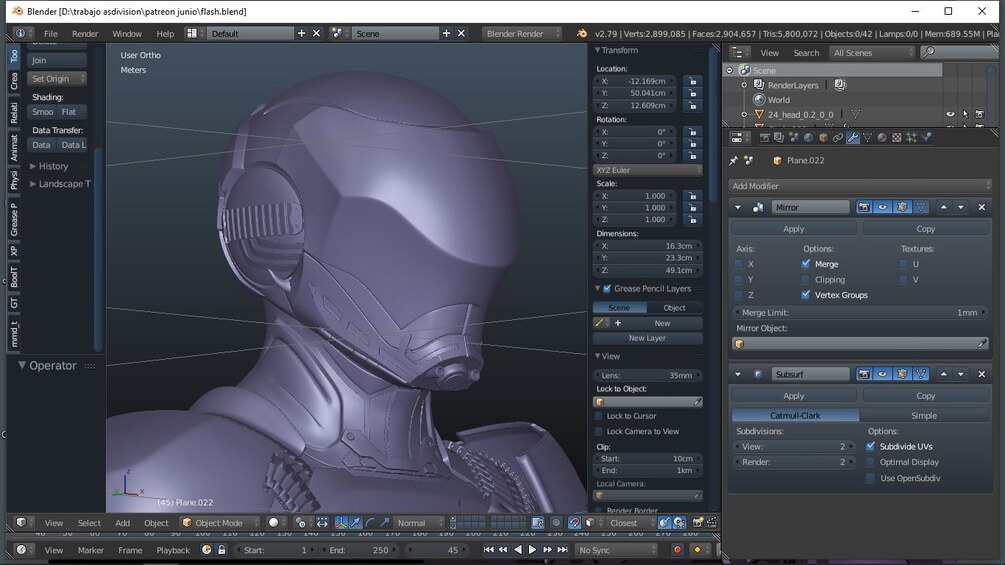Collapse the Grease Pencil Layers panel

(598, 289)
